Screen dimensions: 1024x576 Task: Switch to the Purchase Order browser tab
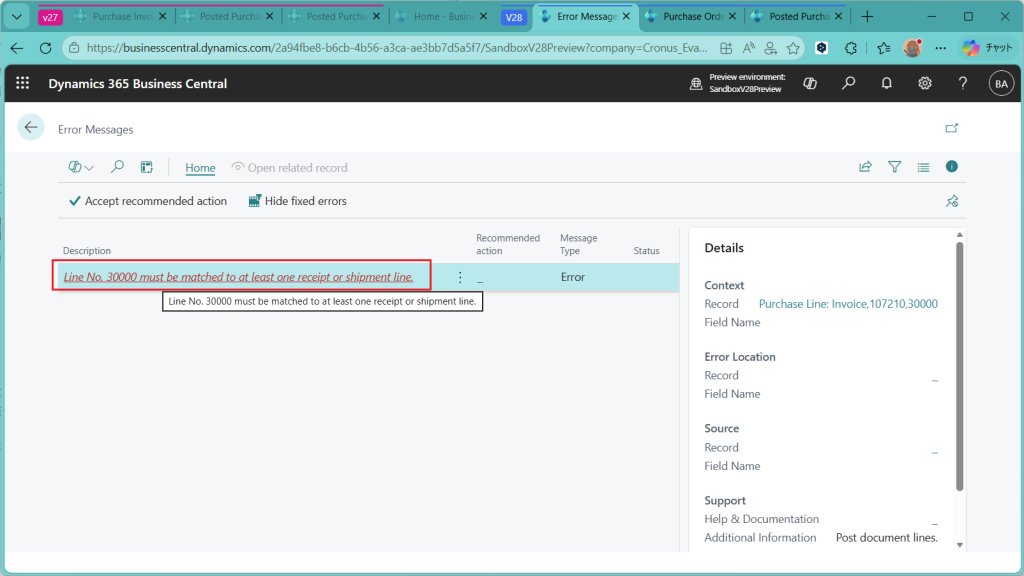[x=690, y=17]
